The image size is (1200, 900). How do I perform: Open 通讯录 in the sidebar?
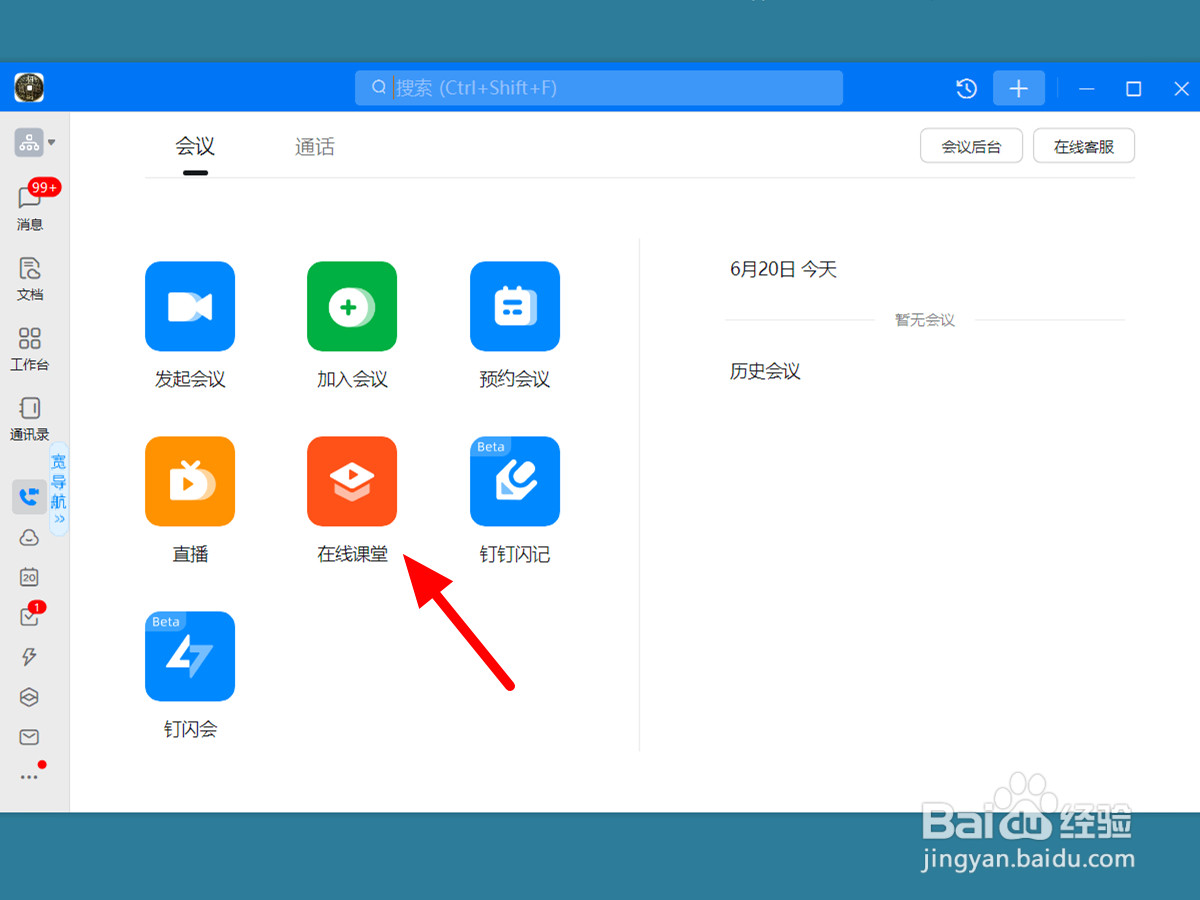pyautogui.click(x=30, y=419)
